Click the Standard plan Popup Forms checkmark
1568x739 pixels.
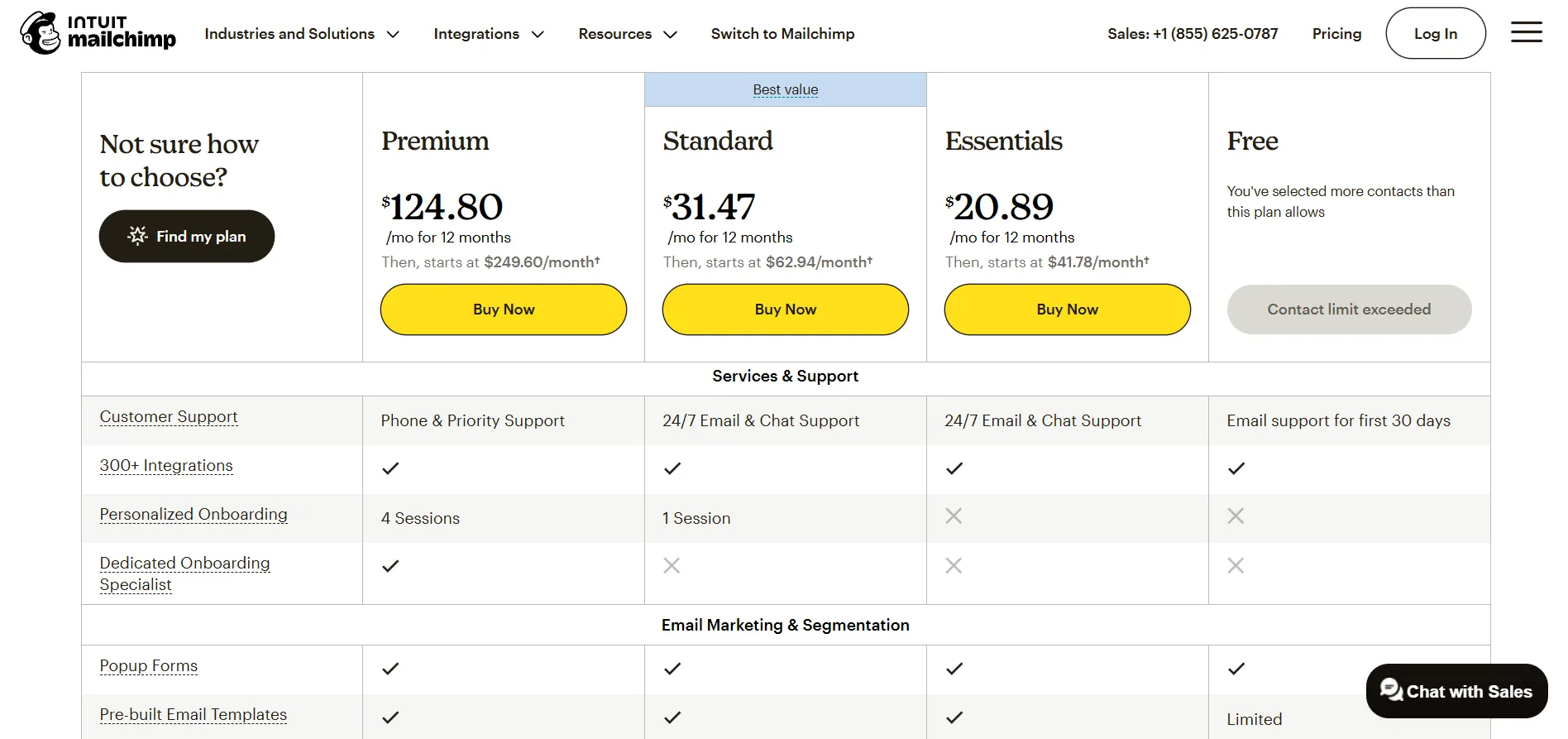pyautogui.click(x=672, y=669)
